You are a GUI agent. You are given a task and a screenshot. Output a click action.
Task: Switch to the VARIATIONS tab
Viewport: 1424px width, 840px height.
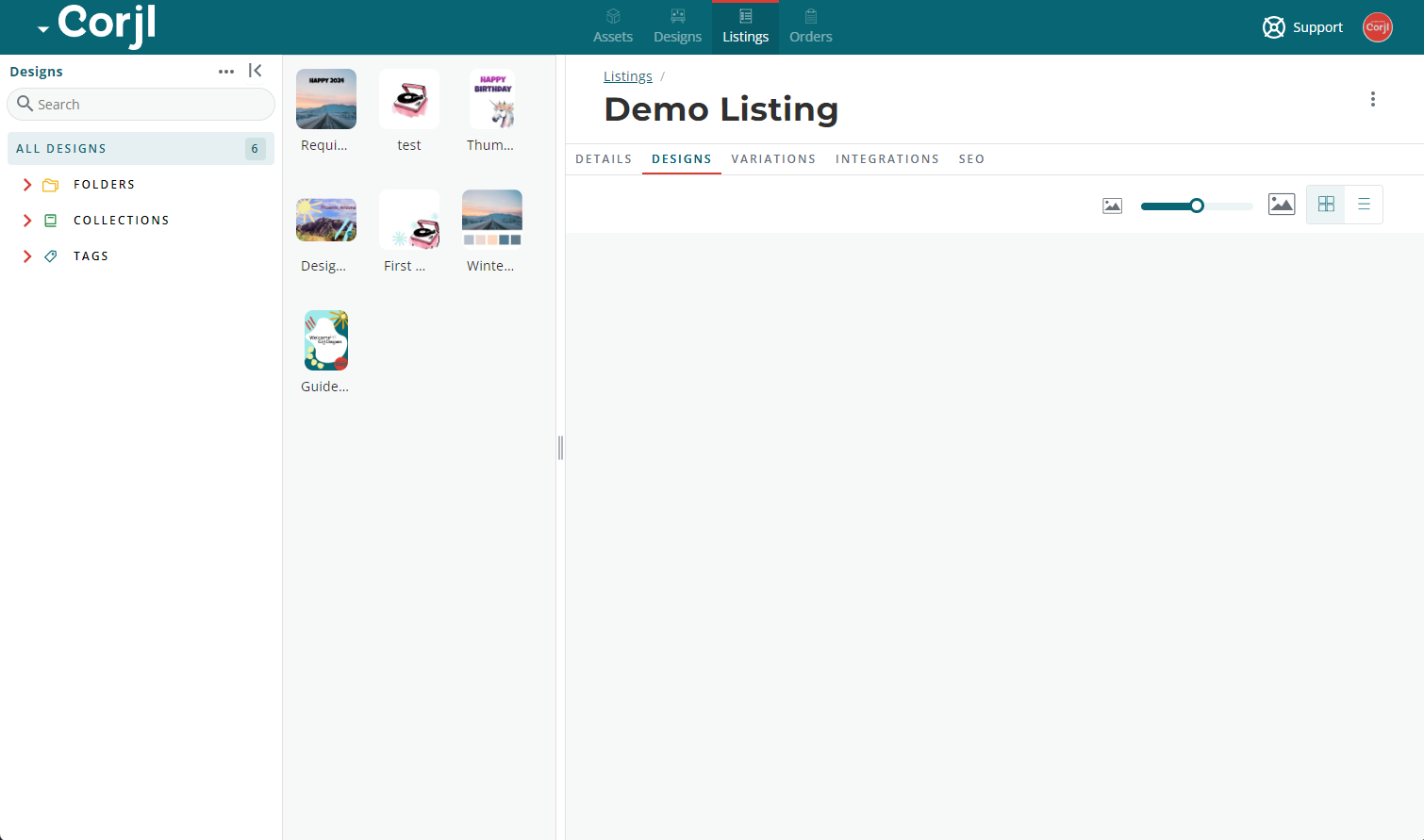(x=773, y=158)
